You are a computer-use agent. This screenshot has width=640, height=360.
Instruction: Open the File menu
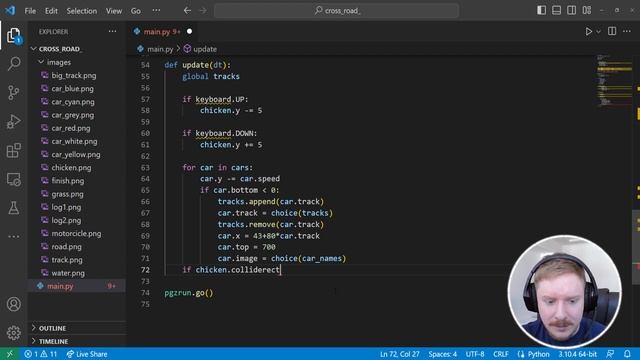tap(30, 11)
